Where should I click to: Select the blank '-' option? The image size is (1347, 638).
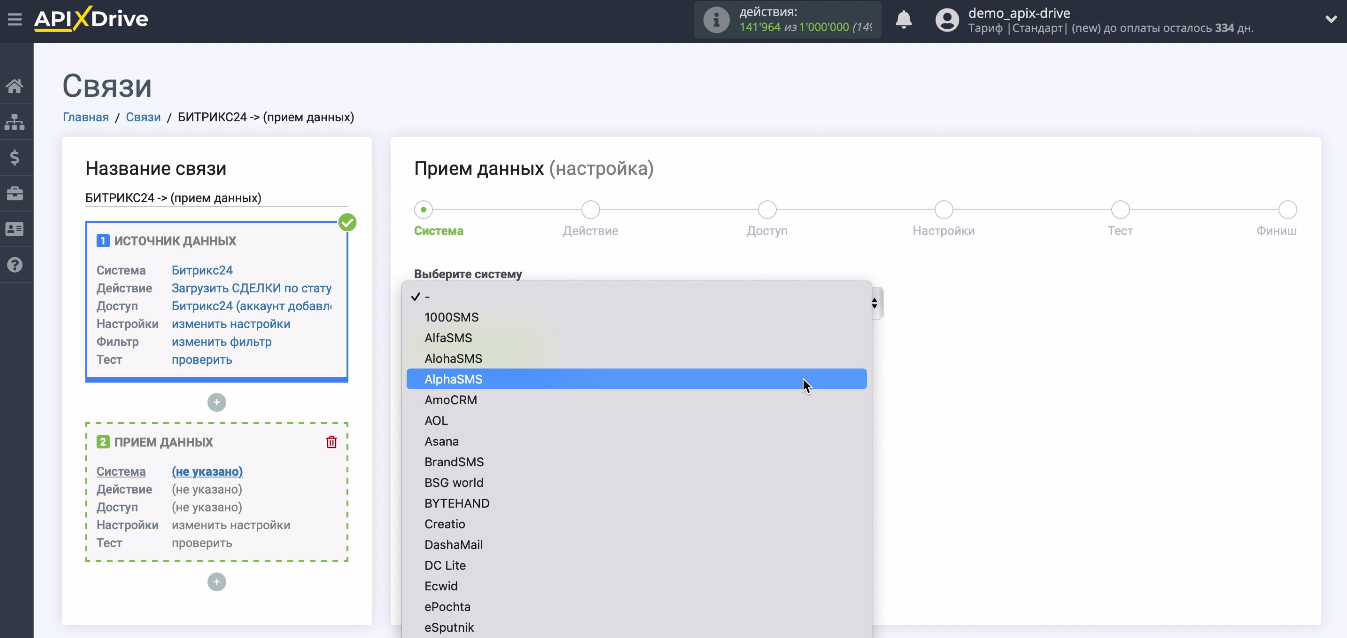click(x=637, y=297)
